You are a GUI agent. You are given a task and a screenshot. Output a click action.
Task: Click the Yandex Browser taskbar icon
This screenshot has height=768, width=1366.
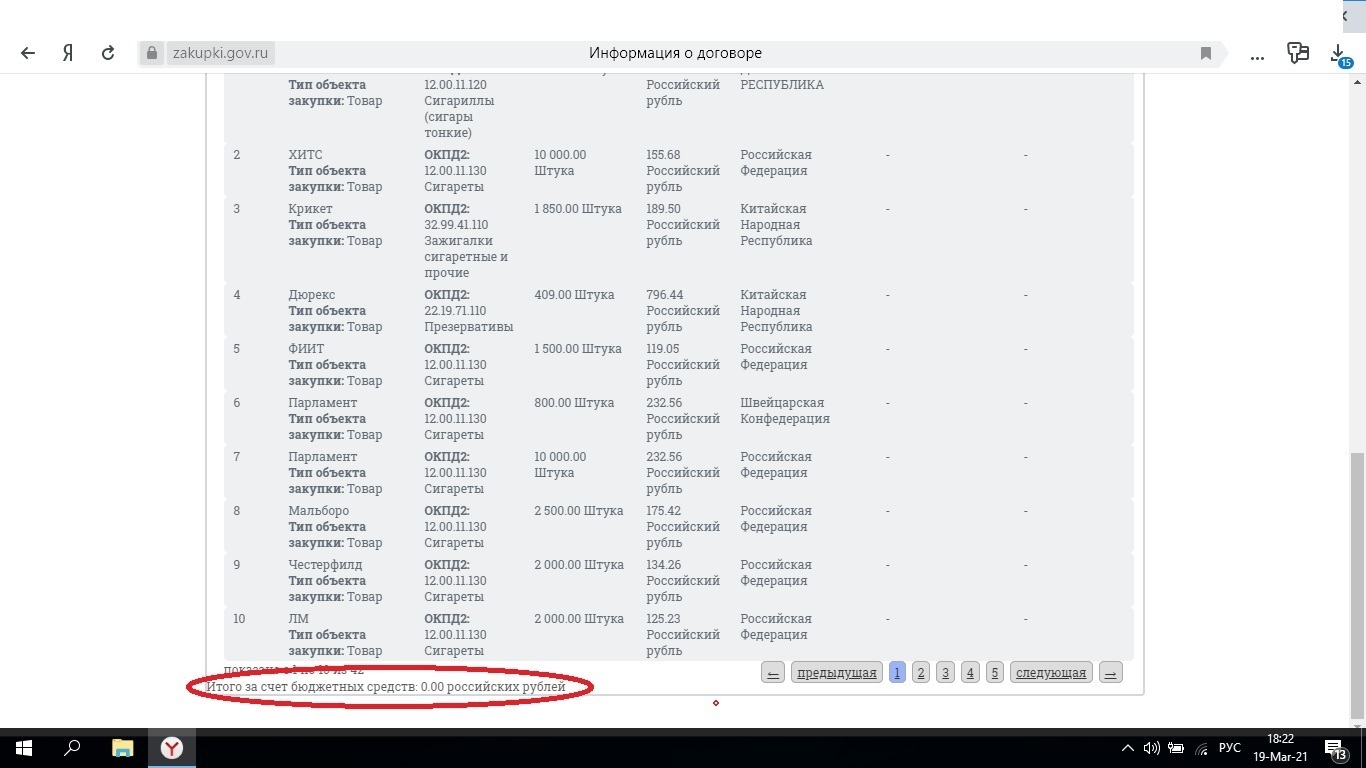172,747
